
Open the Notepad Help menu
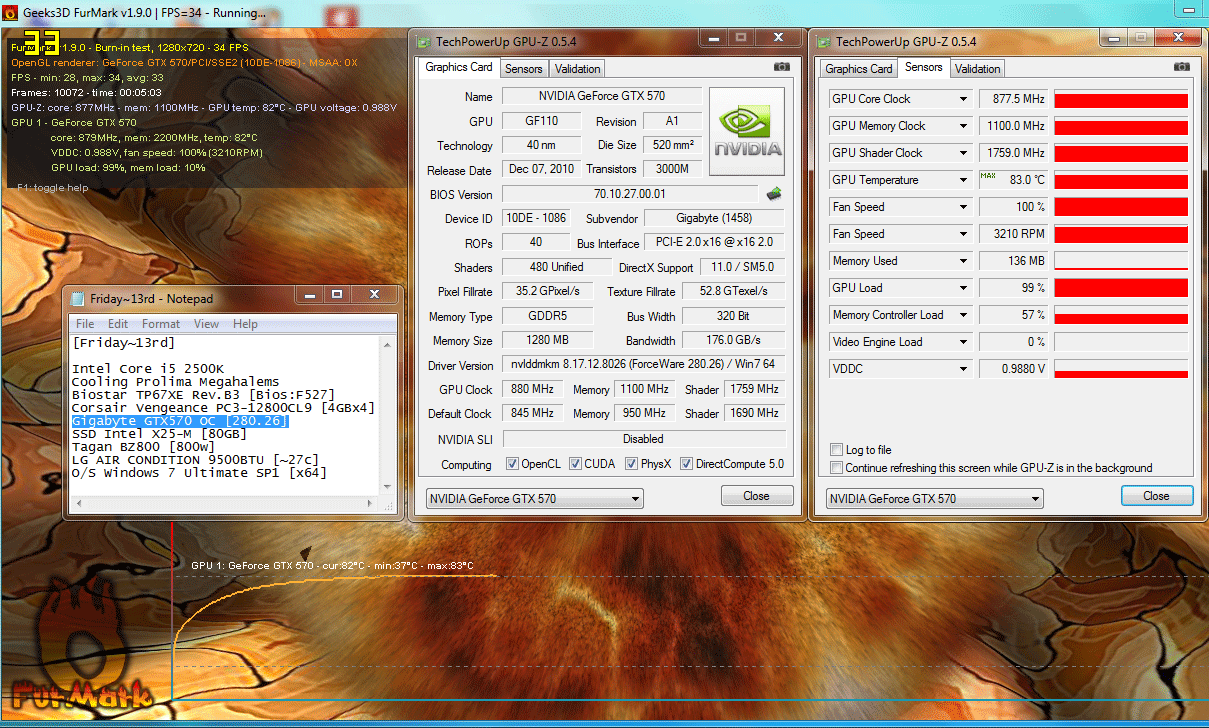(x=246, y=324)
